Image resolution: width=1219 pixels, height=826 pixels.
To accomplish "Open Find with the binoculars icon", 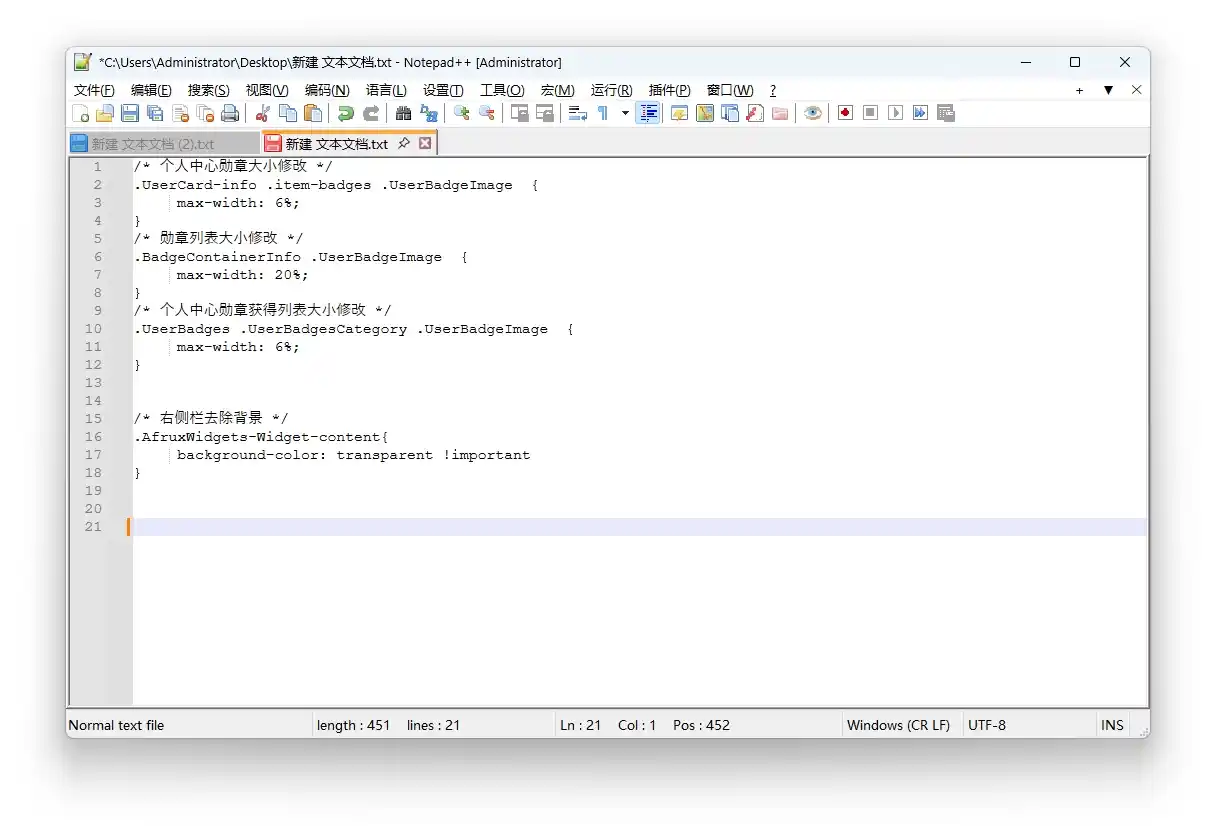I will point(403,113).
